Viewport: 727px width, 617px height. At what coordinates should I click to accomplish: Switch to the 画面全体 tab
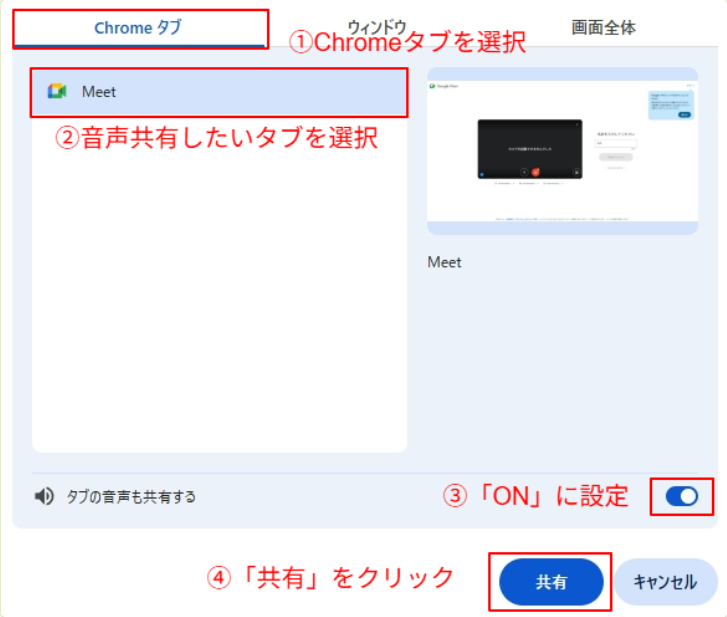(603, 28)
